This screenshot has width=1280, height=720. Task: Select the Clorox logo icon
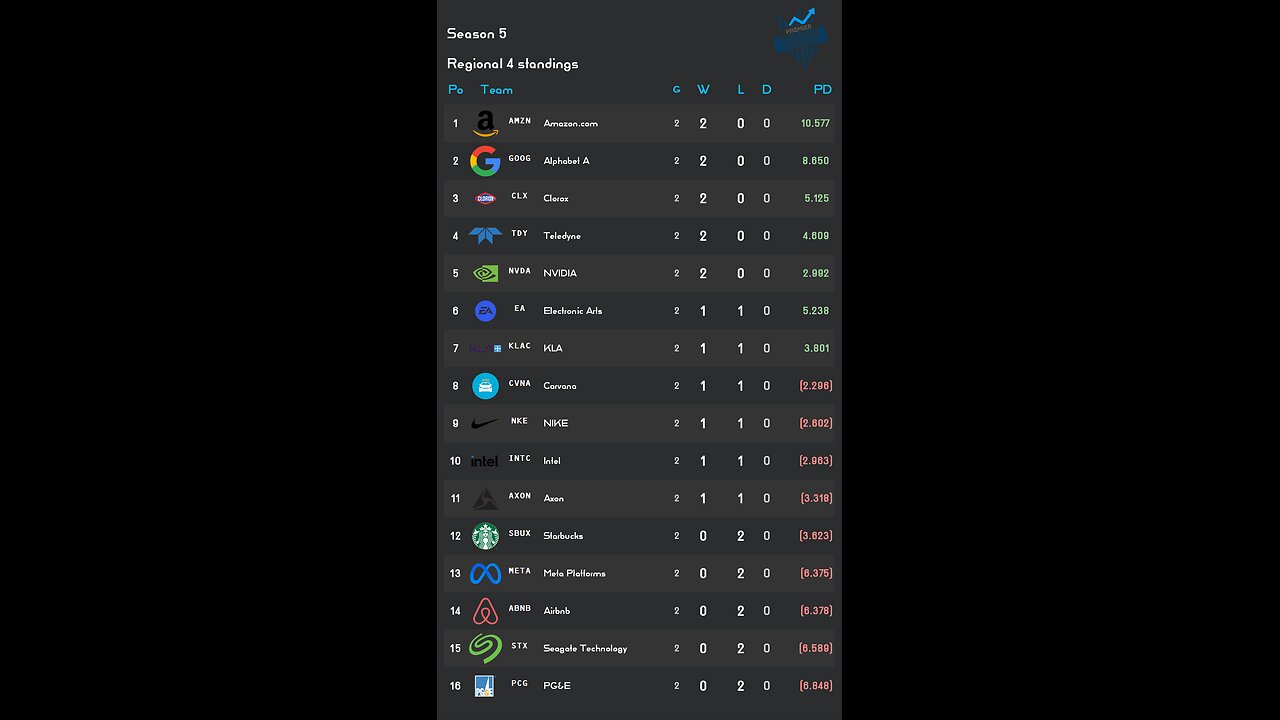[x=485, y=198]
